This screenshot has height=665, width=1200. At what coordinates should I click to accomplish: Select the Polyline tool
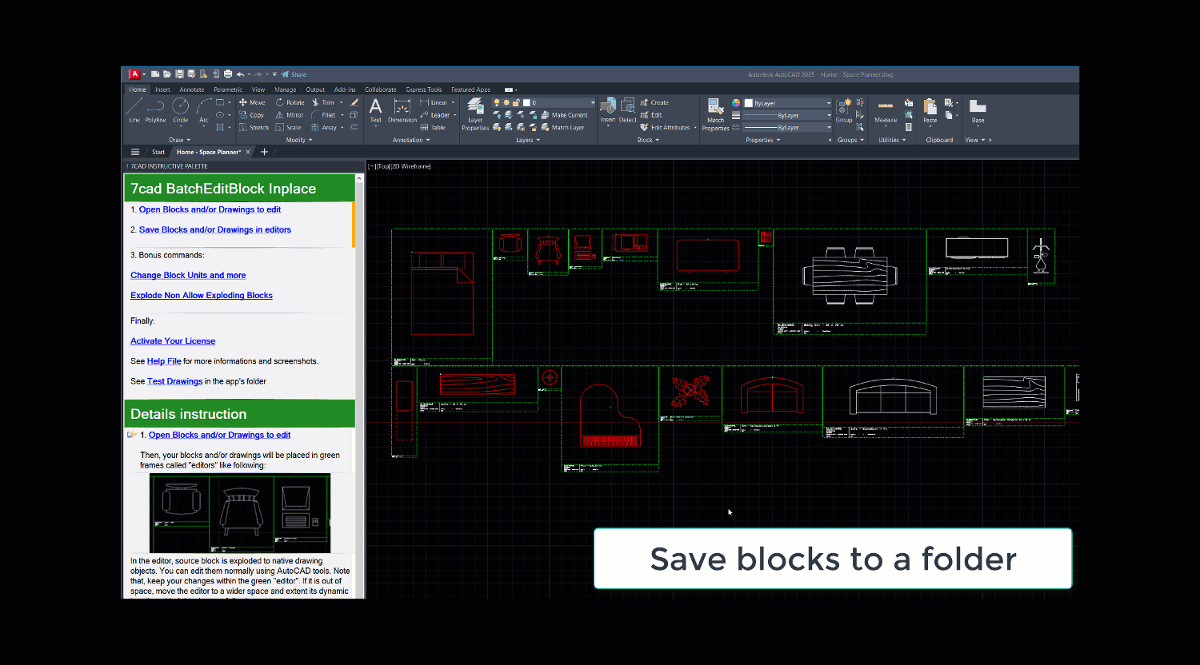tap(155, 109)
